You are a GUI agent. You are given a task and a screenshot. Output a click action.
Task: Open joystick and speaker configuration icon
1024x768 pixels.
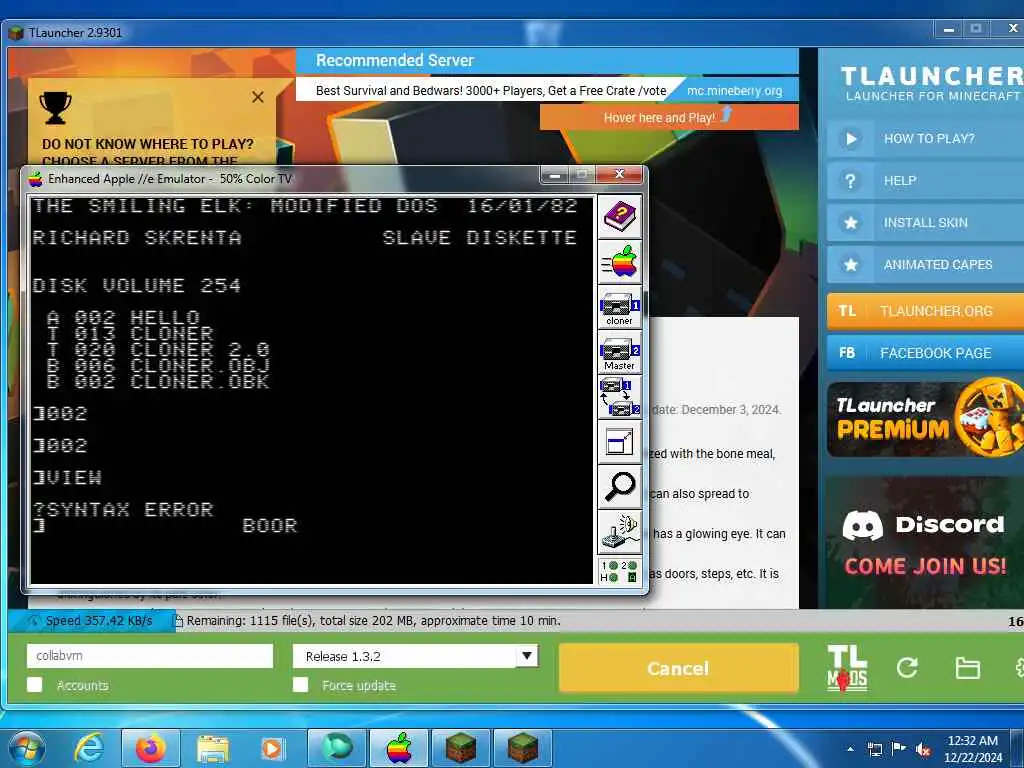point(619,532)
